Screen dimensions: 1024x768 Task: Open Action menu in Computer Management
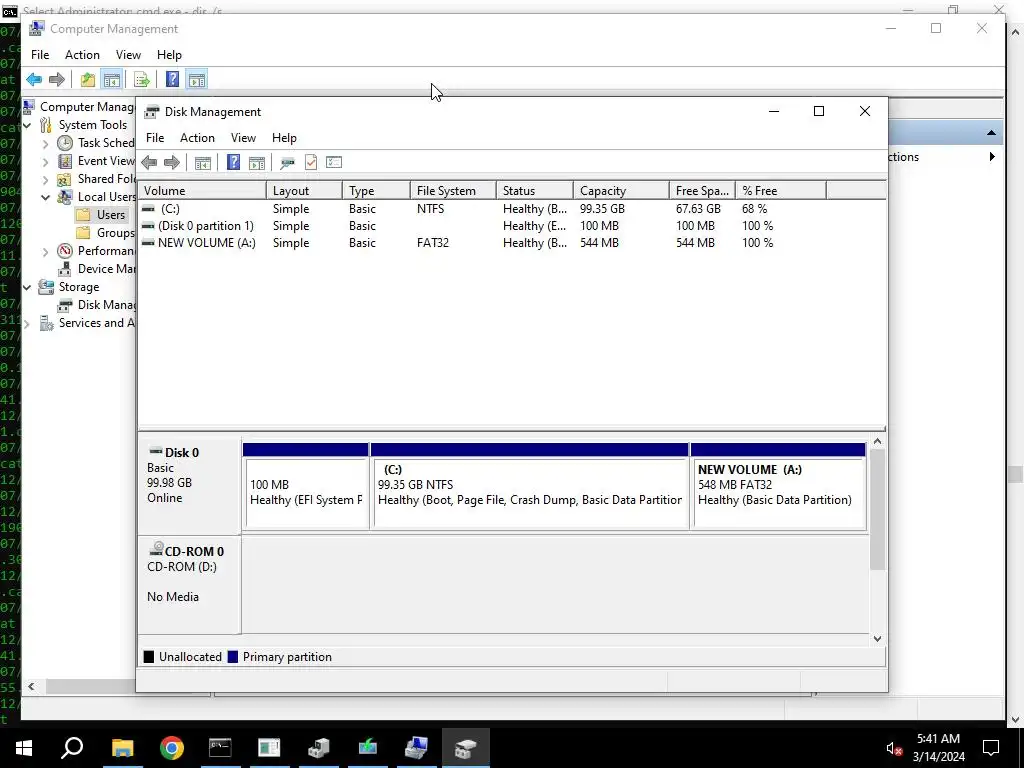82,55
